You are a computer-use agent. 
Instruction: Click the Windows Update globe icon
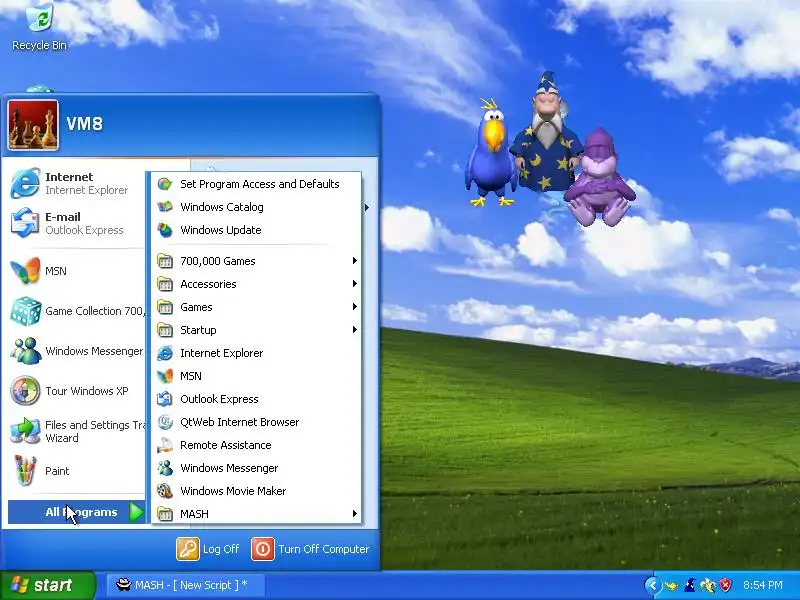(x=165, y=230)
